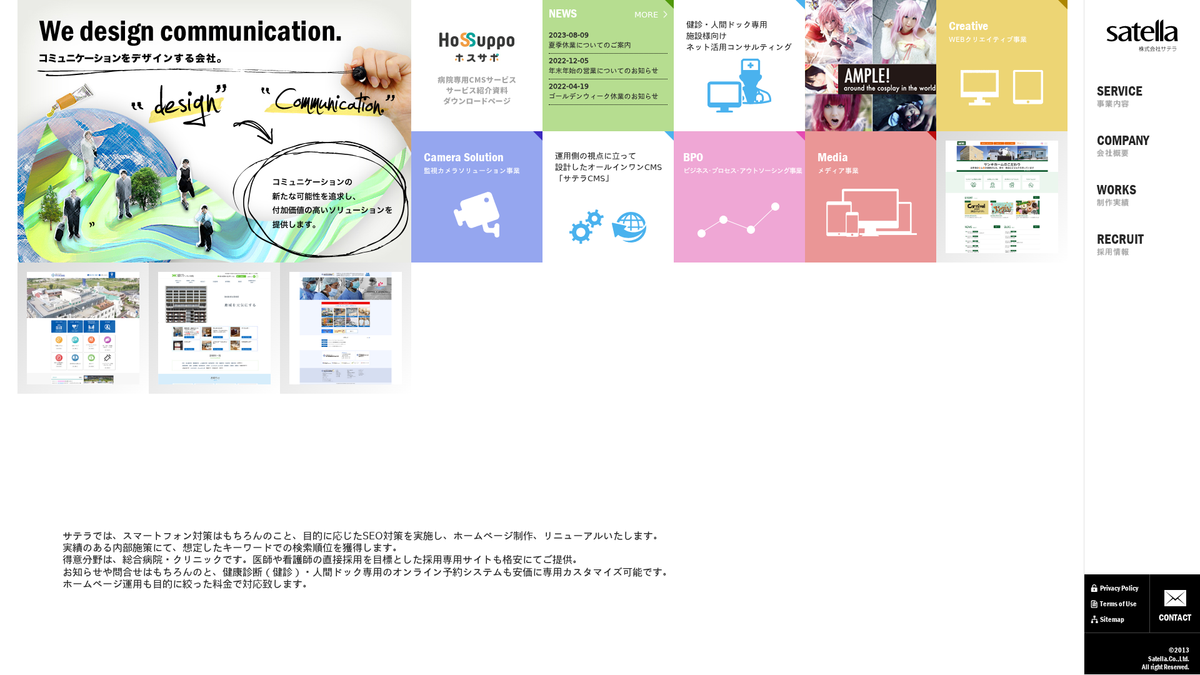This screenshot has width=1200, height=675.
Task: Click the Satella CMS globe icon
Action: coord(629,227)
